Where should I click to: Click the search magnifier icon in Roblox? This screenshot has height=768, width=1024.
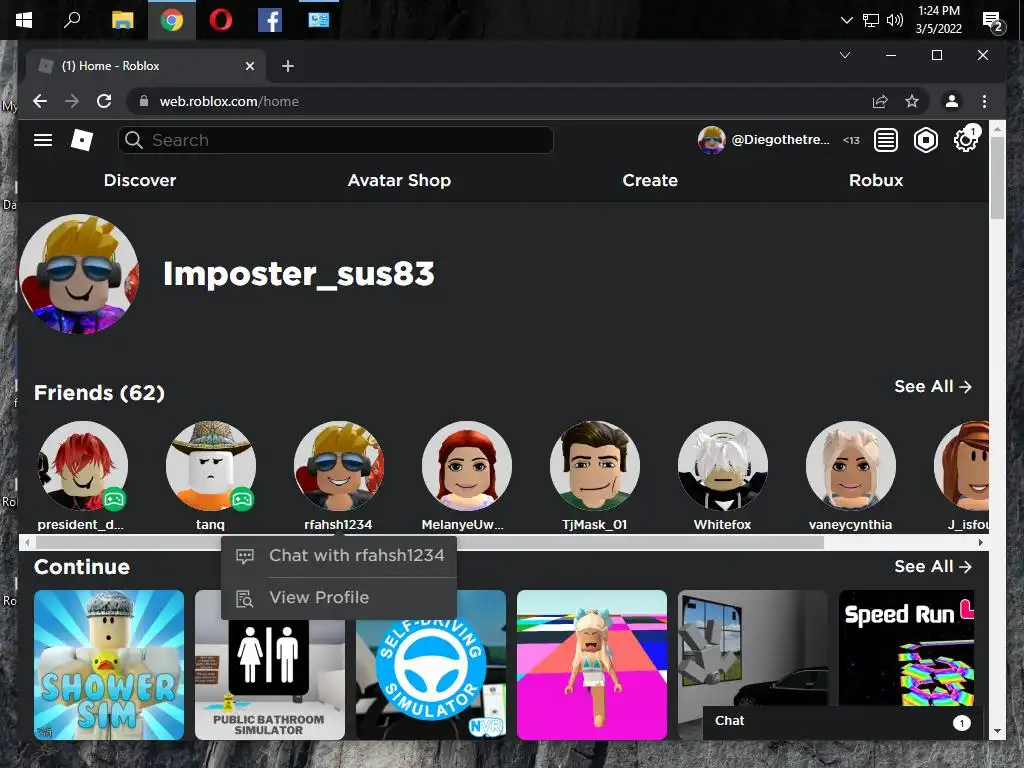134,140
